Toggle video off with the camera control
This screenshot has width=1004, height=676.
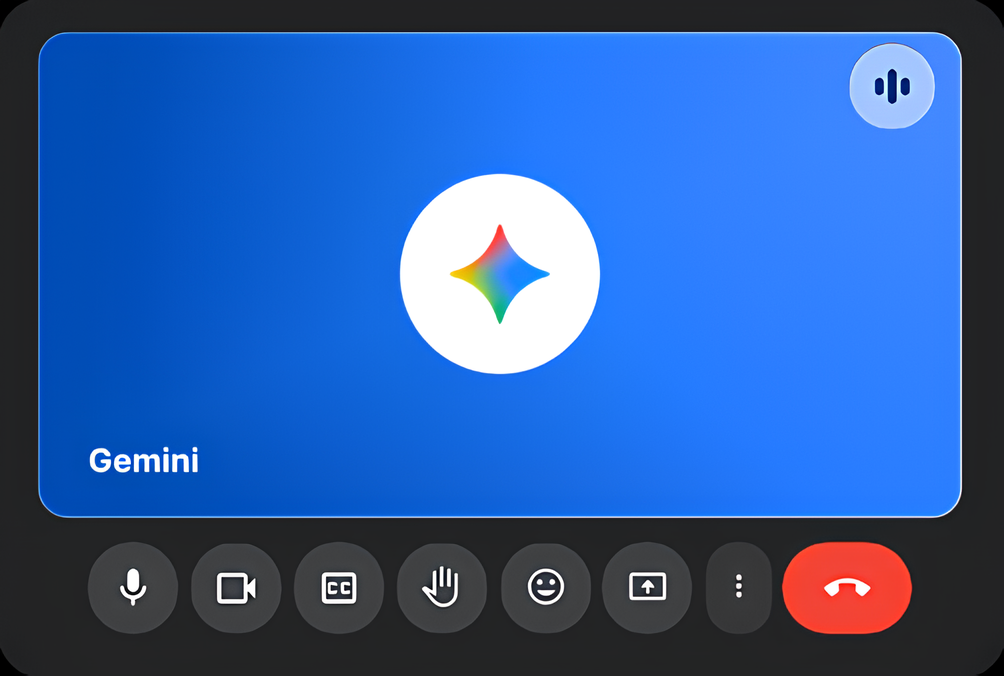click(x=235, y=589)
